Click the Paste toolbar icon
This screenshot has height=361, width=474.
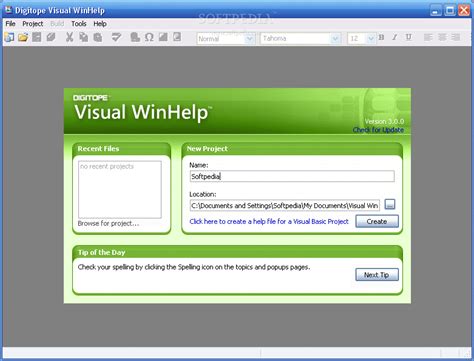(x=98, y=37)
